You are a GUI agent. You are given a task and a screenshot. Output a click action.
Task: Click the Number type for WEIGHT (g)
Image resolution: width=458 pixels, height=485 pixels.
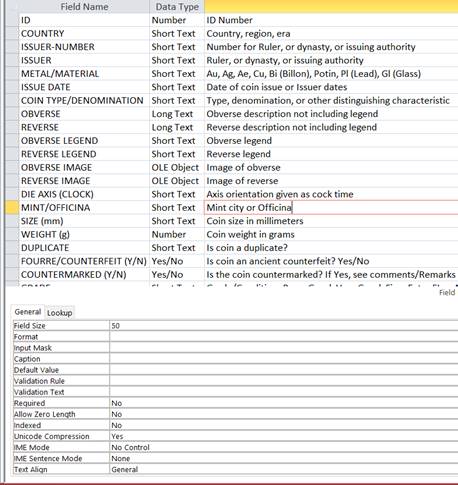[177, 234]
